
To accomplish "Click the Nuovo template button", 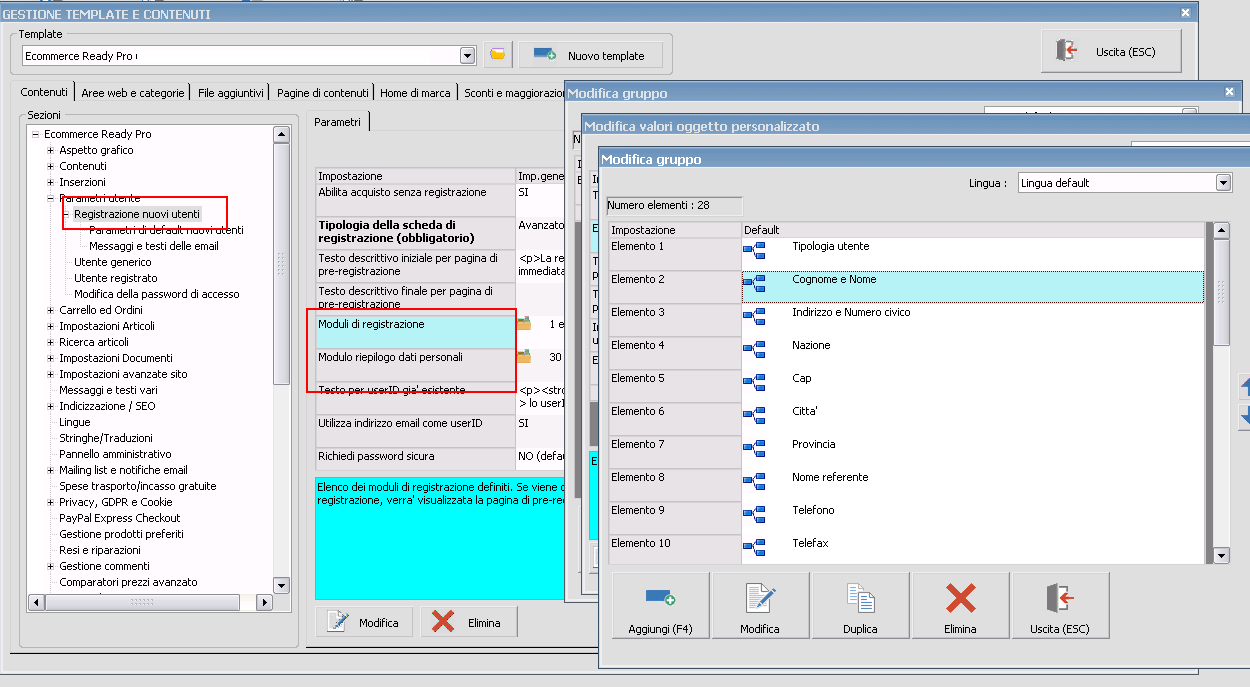I will coord(589,55).
